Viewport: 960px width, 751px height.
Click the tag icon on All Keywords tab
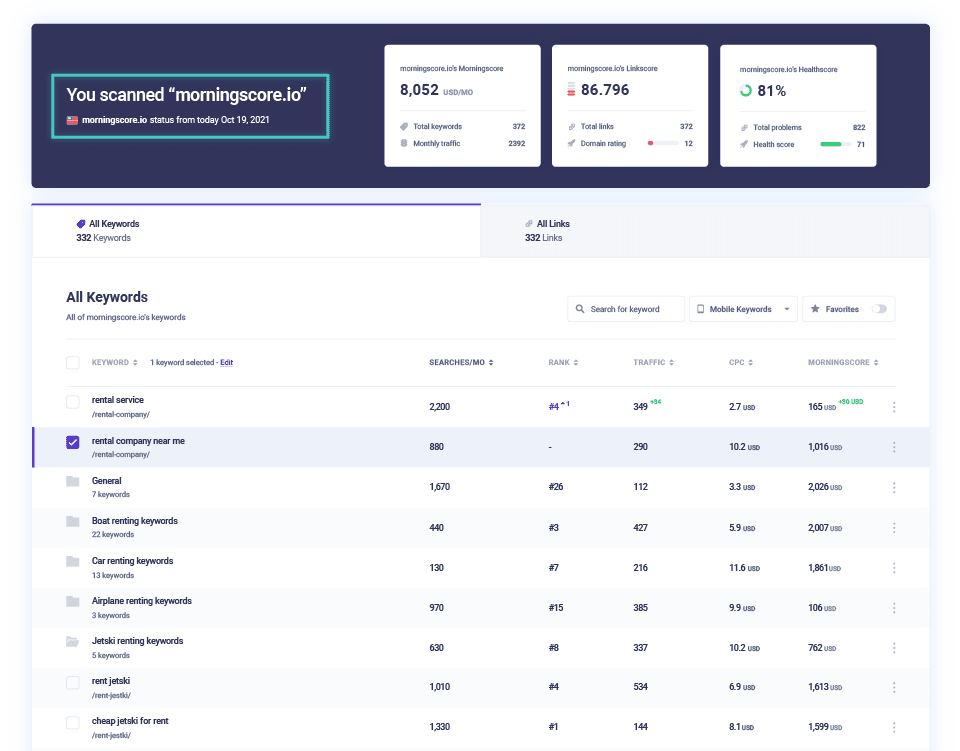(81, 224)
